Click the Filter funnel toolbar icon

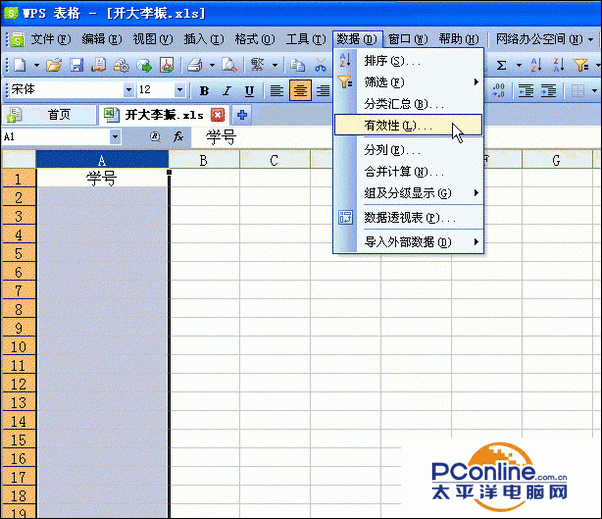click(581, 65)
